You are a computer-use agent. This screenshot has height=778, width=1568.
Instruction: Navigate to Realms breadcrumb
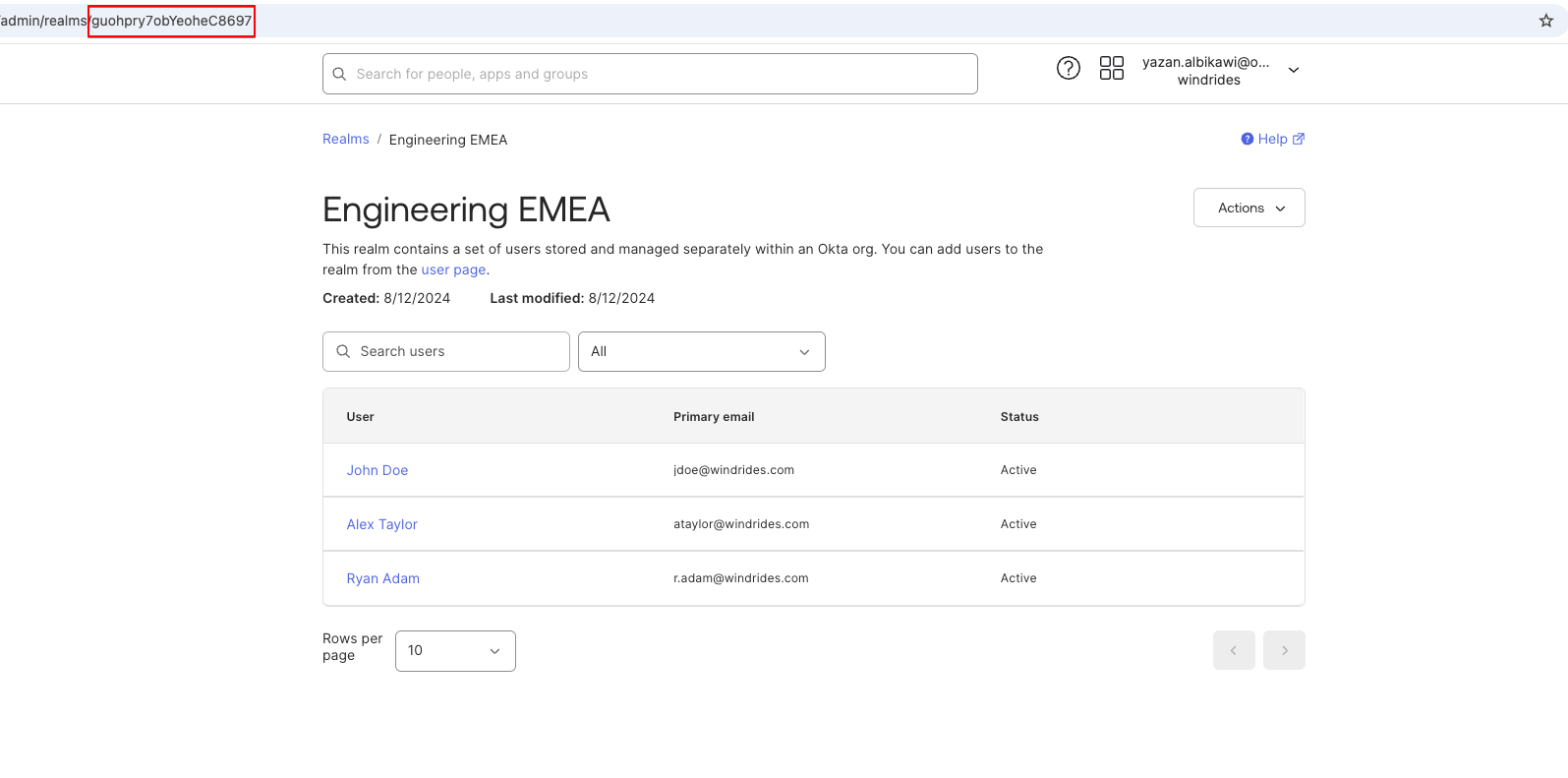[345, 139]
